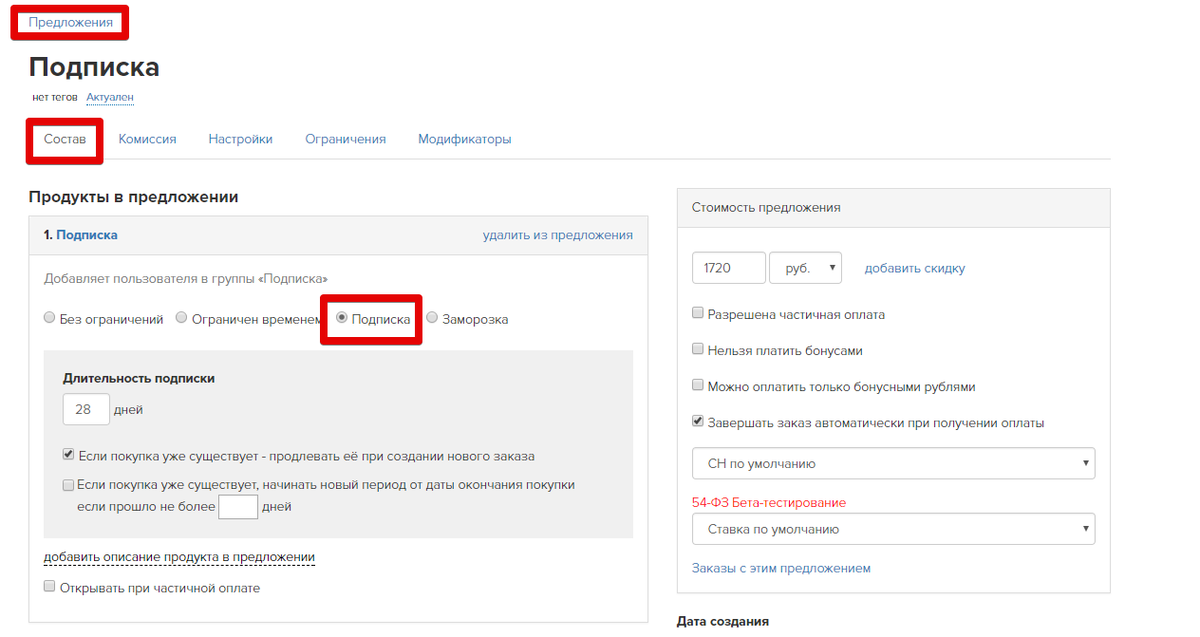
Task: Switch to the Состав tab
Action: pyautogui.click(x=65, y=140)
